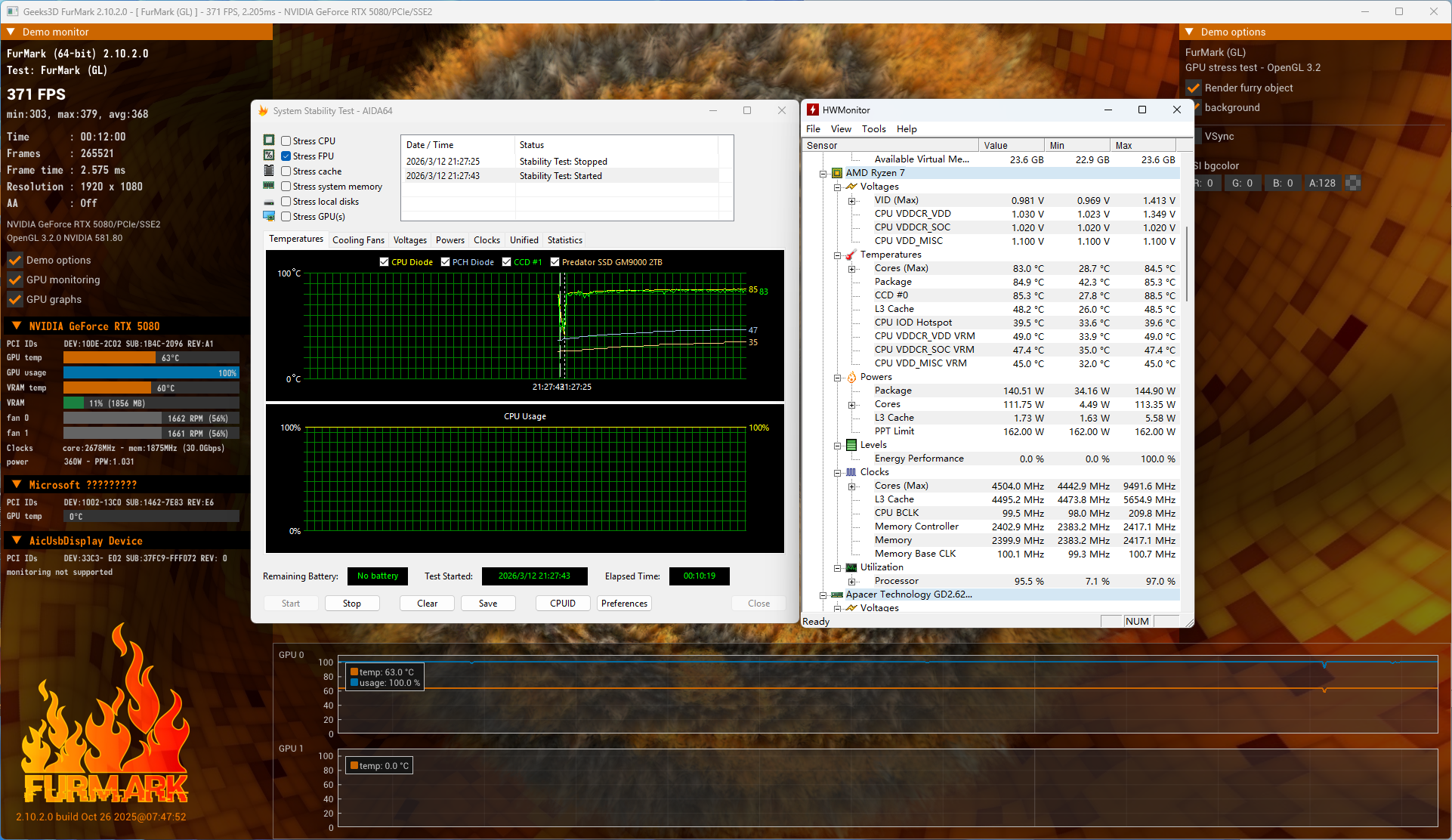Uncheck the Stress FPU option

pos(286,156)
